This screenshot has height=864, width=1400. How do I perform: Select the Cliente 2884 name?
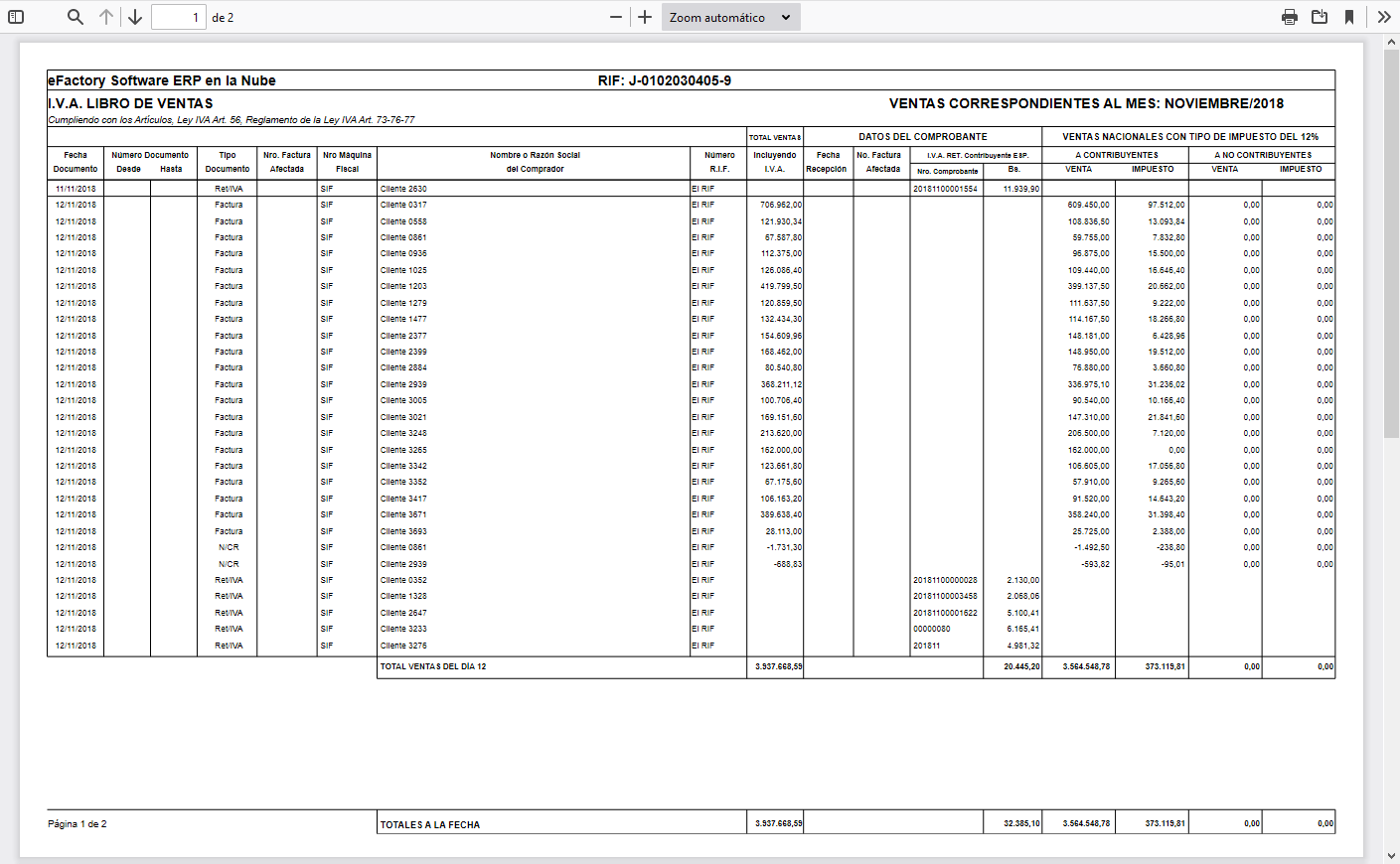[x=403, y=367]
